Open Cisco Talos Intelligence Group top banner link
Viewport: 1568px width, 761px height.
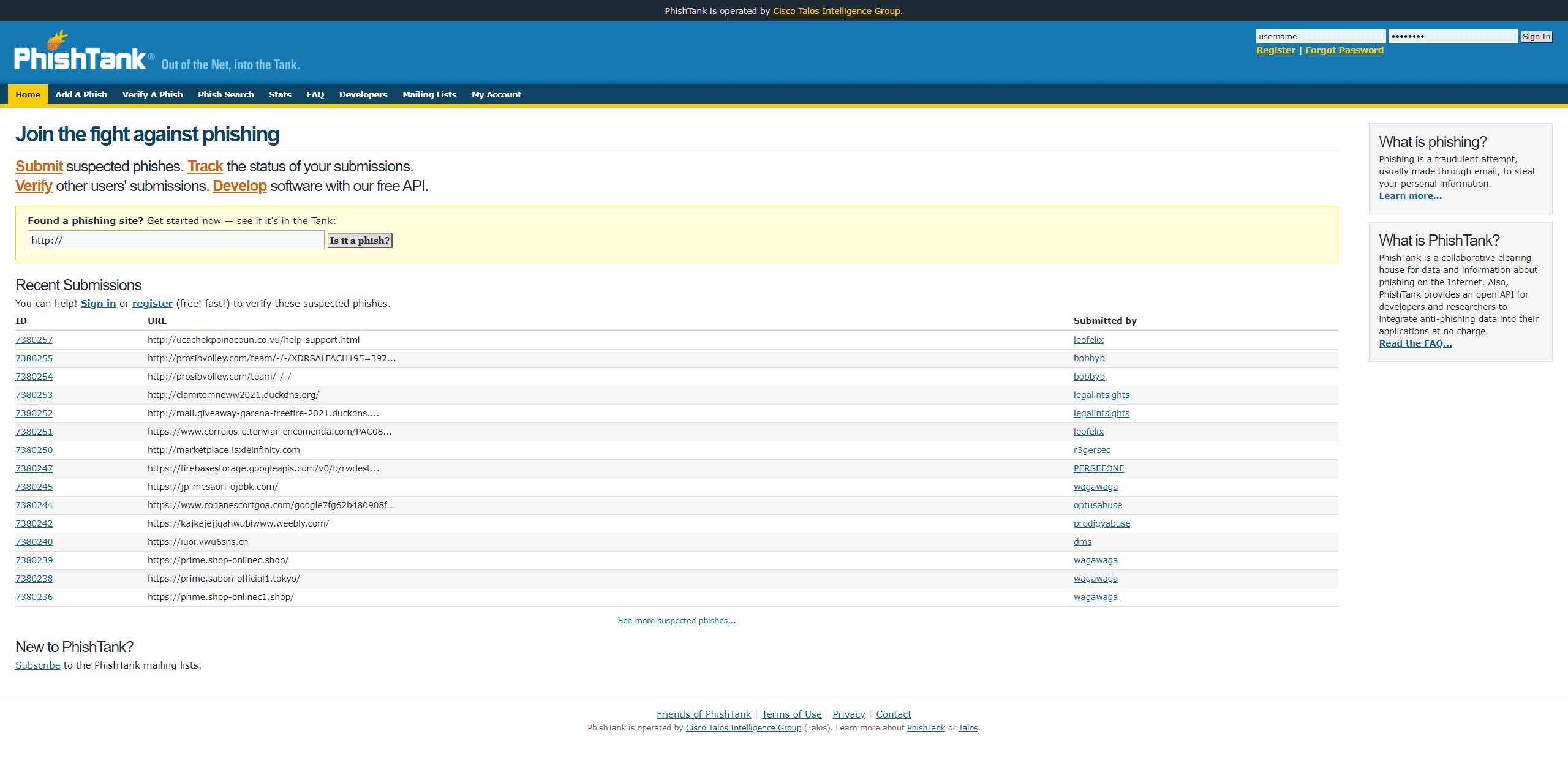coord(836,11)
